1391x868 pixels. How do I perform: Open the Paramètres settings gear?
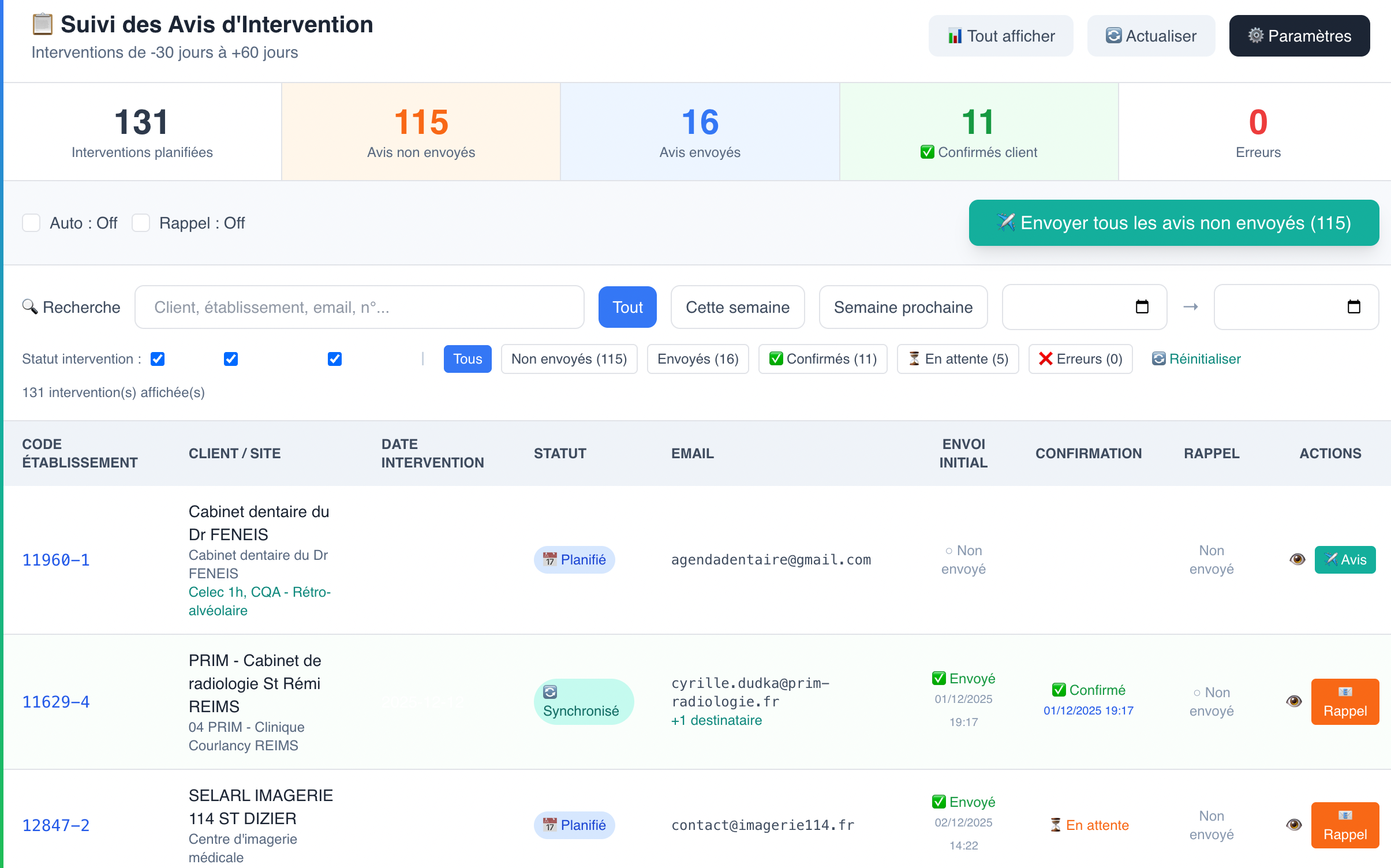[x=1256, y=36]
